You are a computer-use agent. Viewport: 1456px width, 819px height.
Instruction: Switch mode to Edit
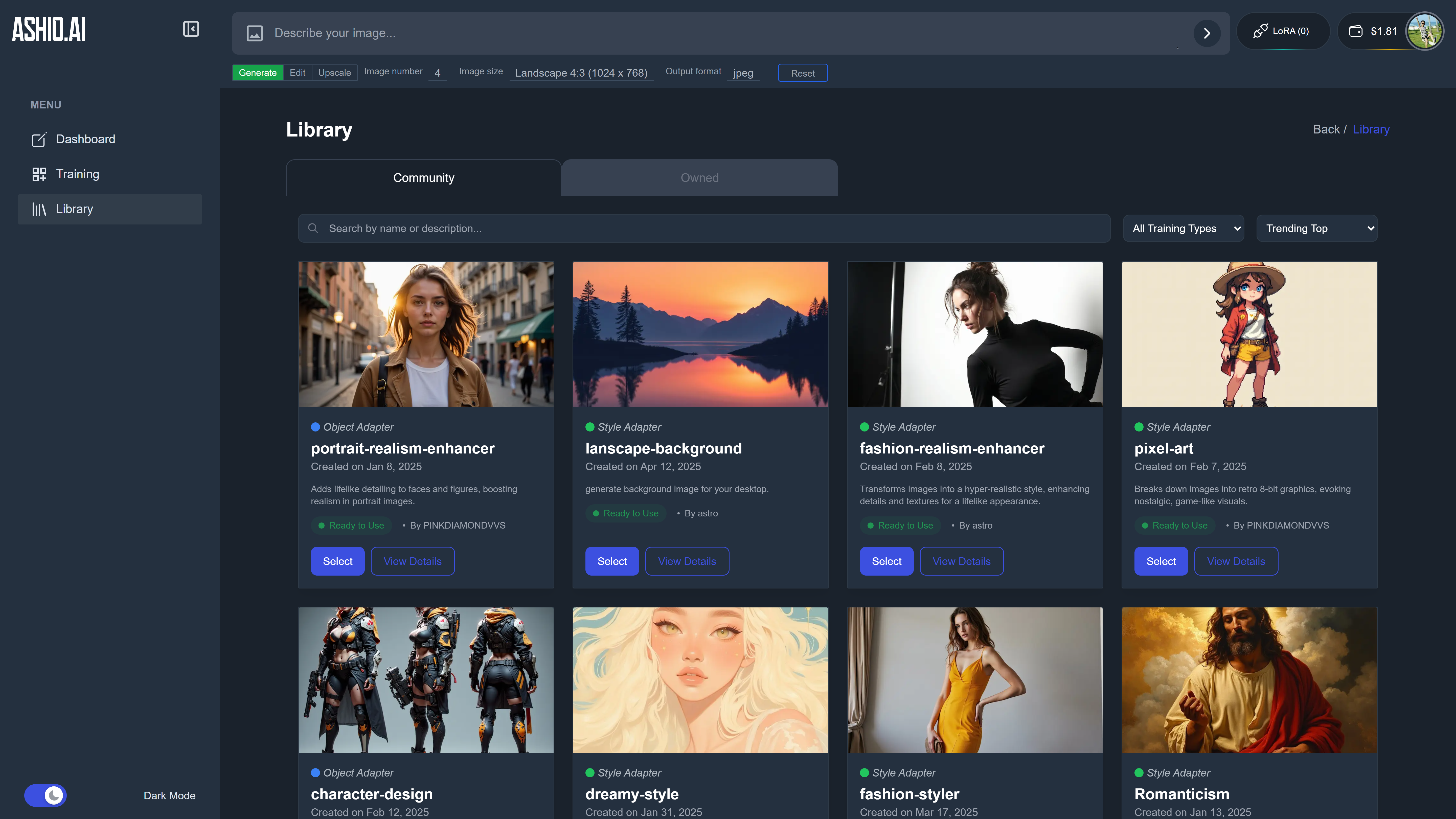[297, 73]
